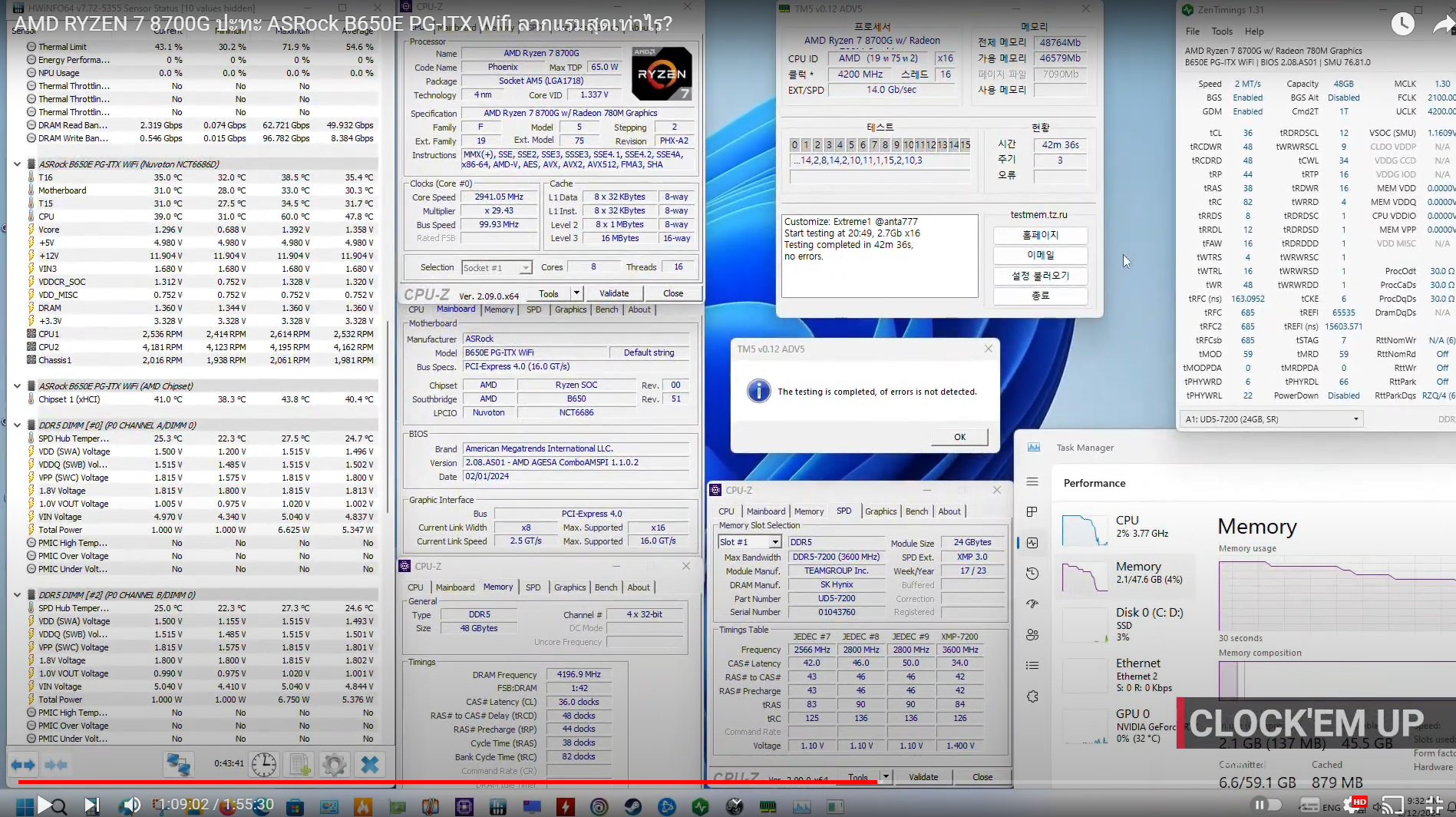Select Task Manager Performance page icon

coord(1032,543)
